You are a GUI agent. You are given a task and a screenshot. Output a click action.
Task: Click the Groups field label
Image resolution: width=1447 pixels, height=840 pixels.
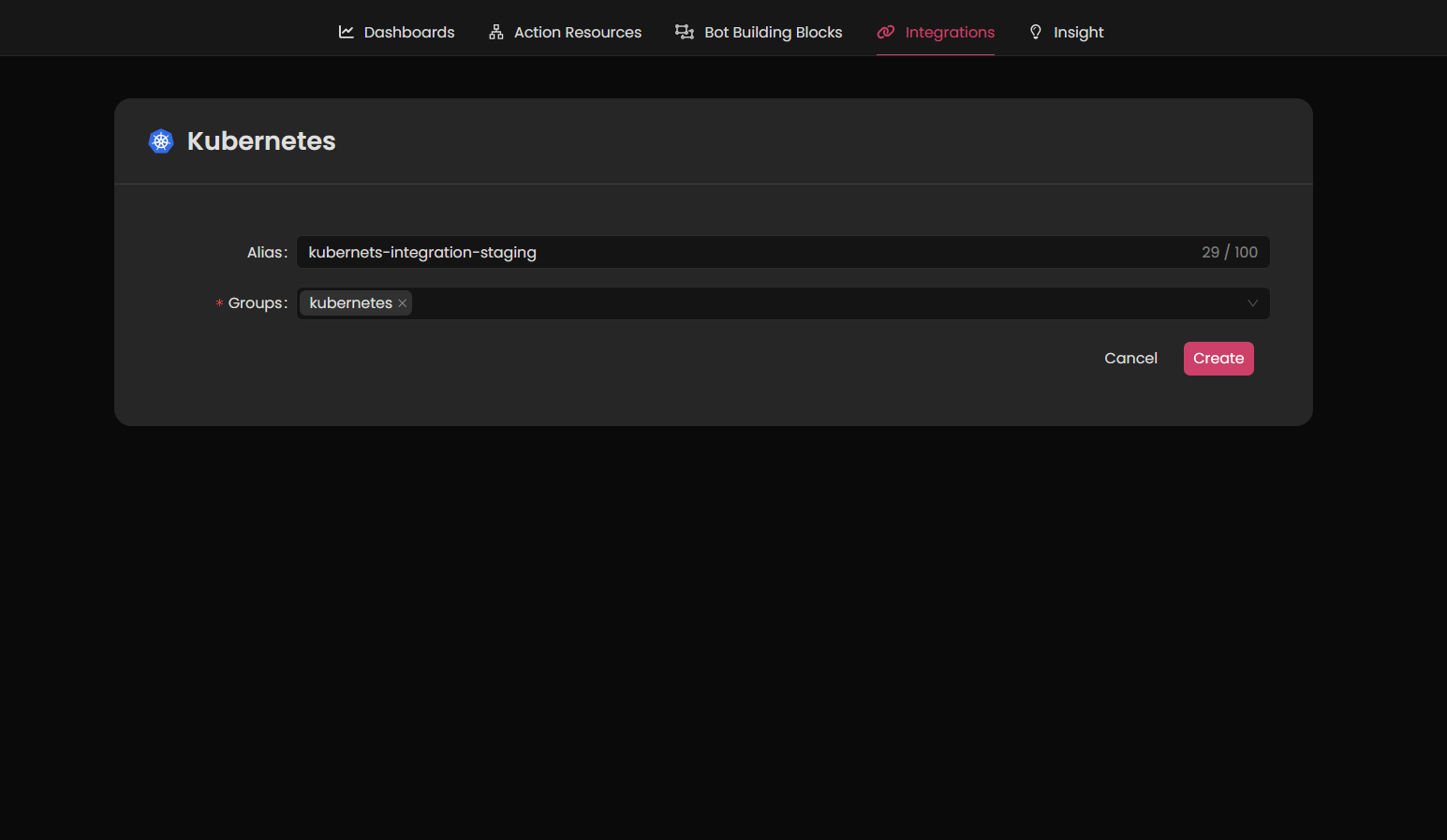258,303
